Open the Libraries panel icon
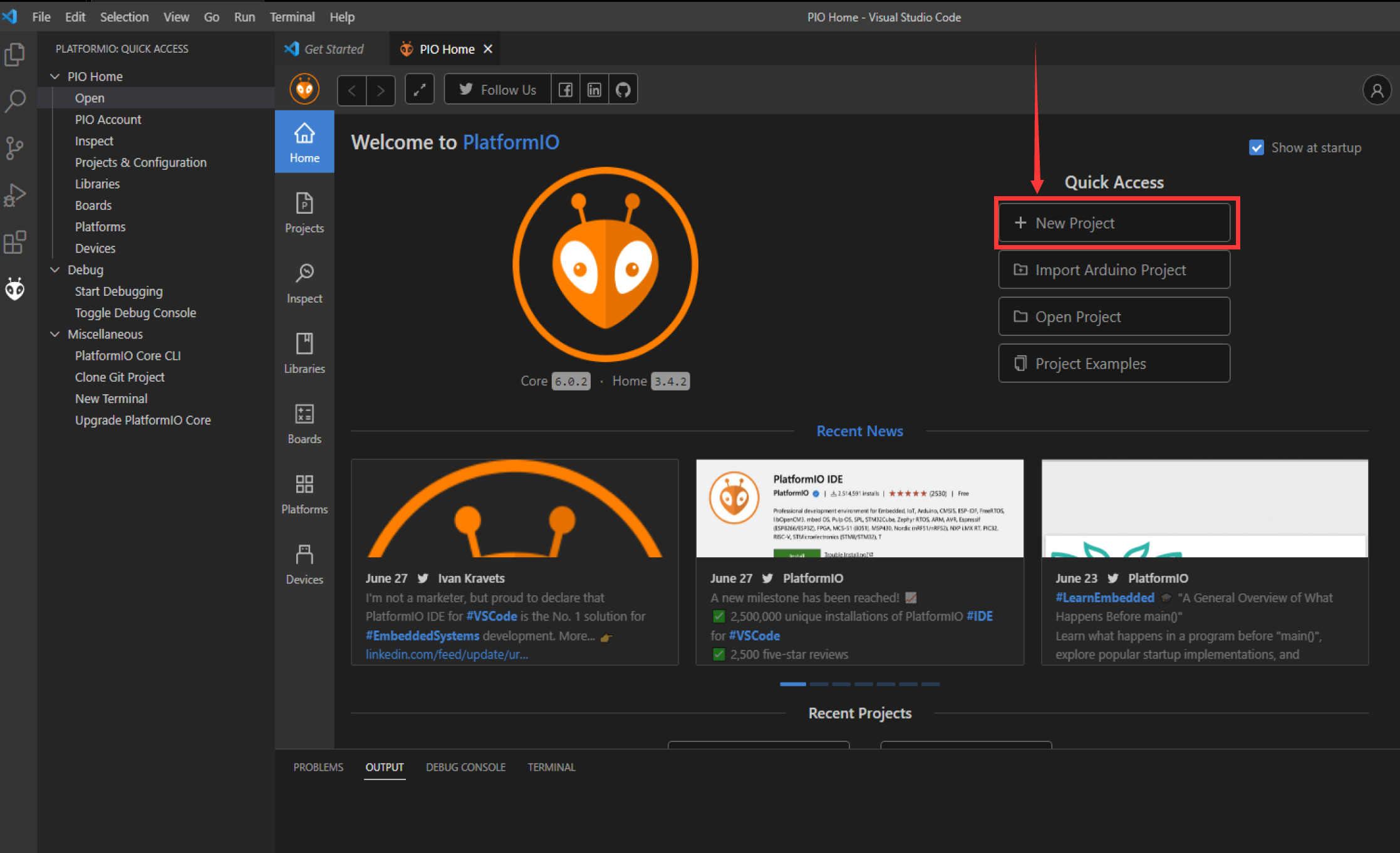This screenshot has width=1400, height=853. coord(304,353)
